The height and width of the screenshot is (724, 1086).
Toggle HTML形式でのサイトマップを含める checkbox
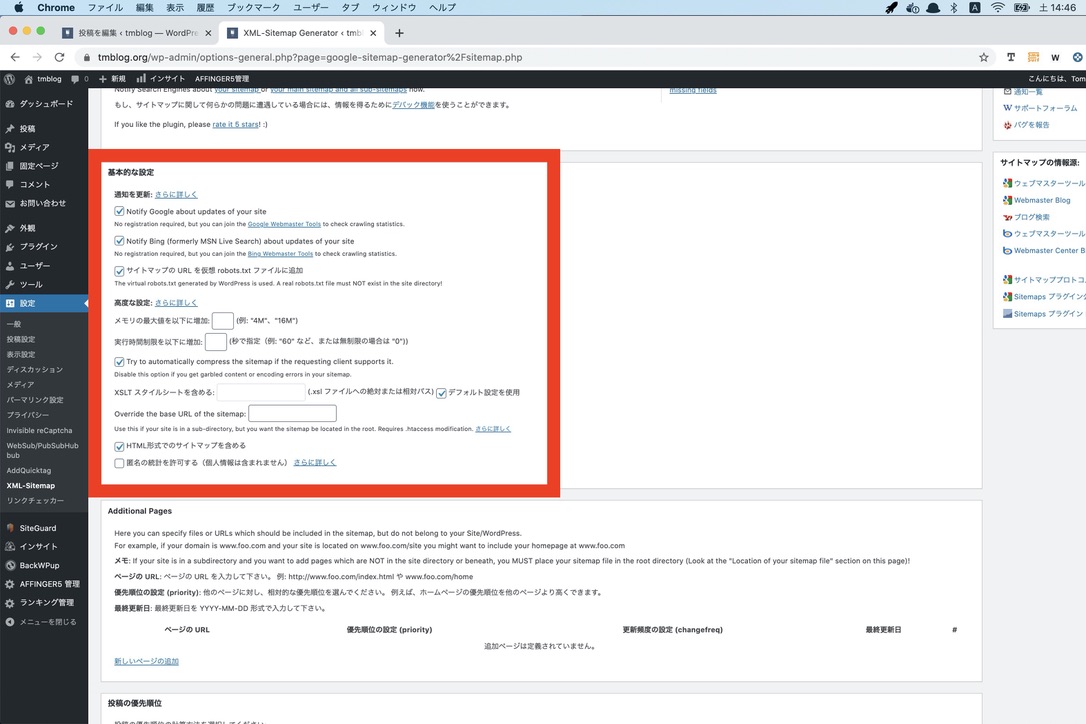[x=119, y=446]
